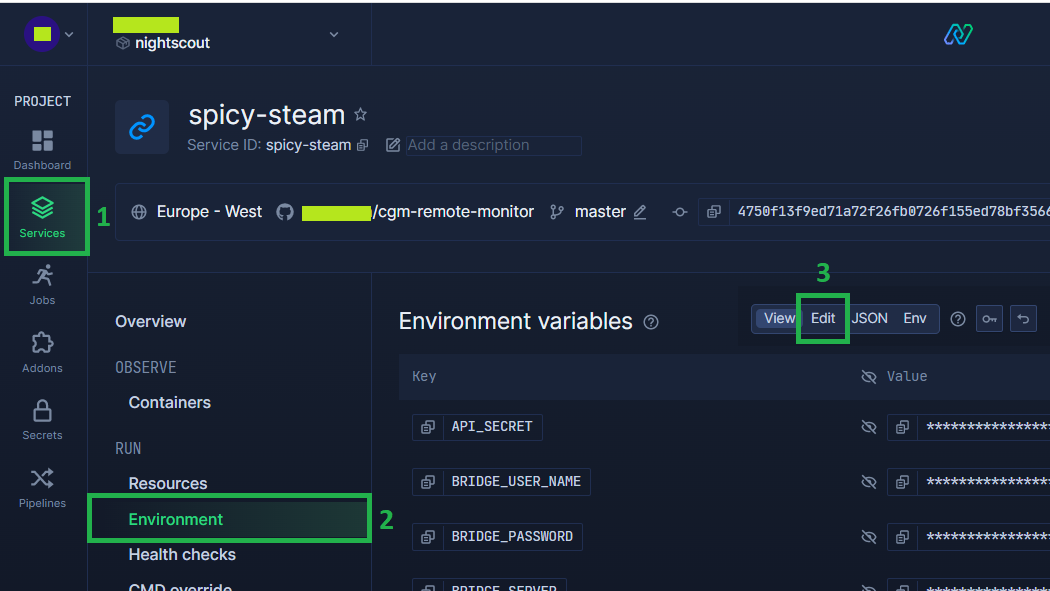
Task: Open the Secrets section
Action: pos(42,420)
